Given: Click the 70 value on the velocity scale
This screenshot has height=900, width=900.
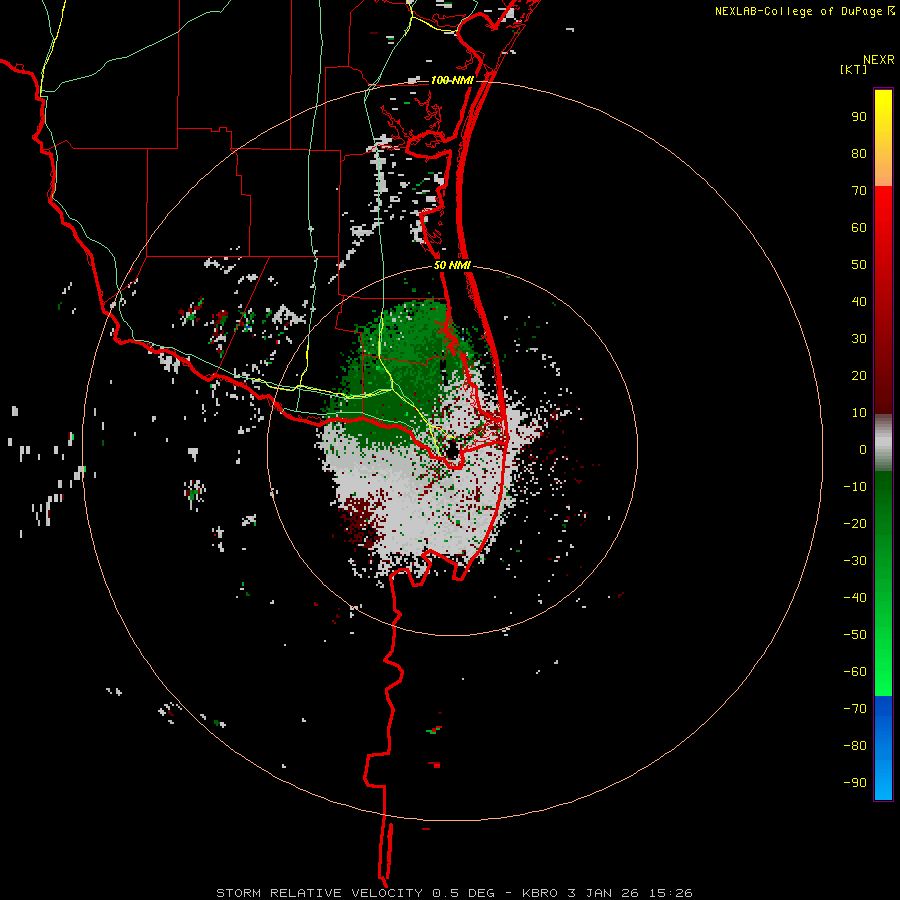Looking at the screenshot, I should click(859, 191).
